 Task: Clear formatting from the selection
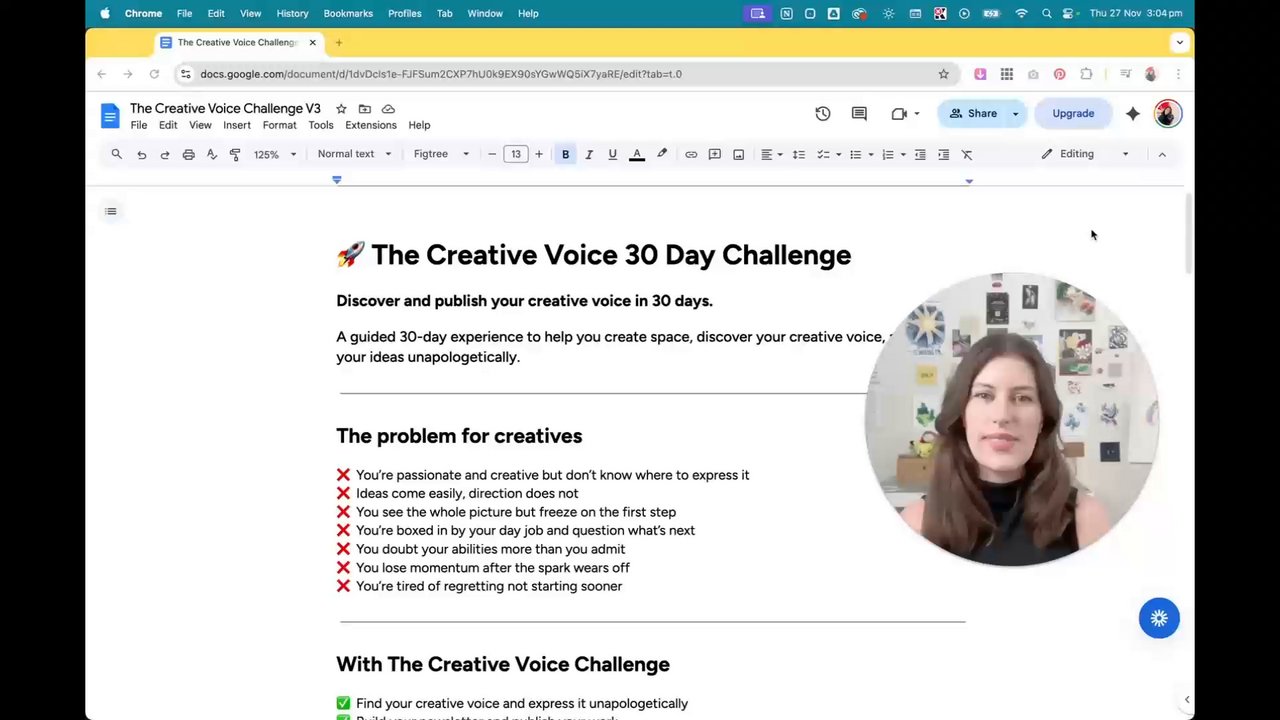967,154
